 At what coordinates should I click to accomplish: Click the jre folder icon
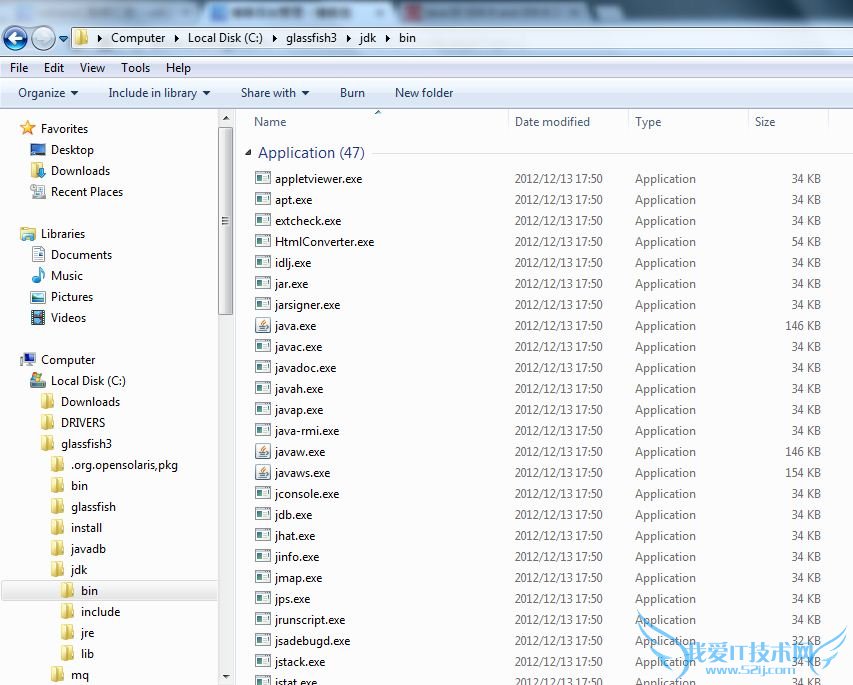coord(68,633)
